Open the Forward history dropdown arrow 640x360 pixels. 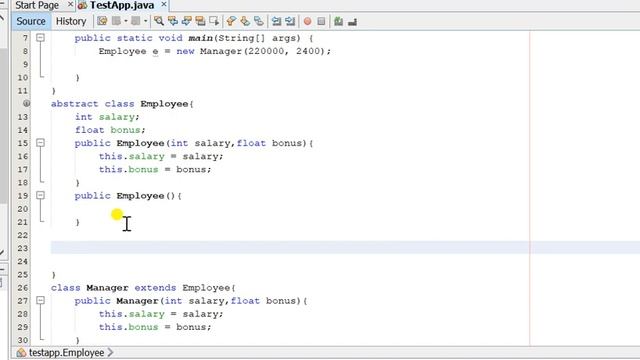coord(145,21)
